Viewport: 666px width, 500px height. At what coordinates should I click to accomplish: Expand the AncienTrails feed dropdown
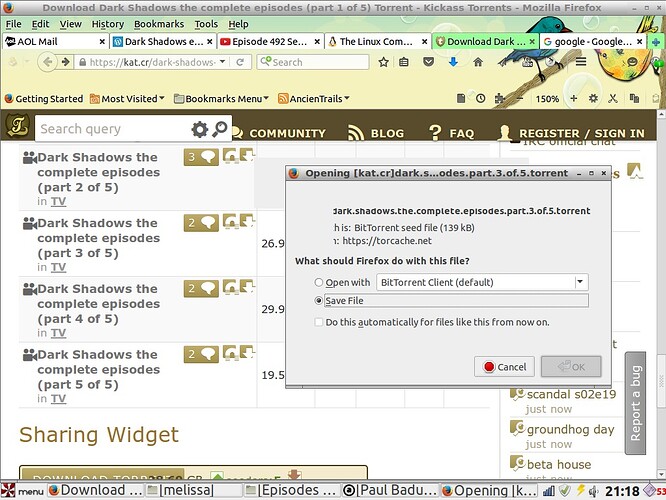tap(313, 99)
